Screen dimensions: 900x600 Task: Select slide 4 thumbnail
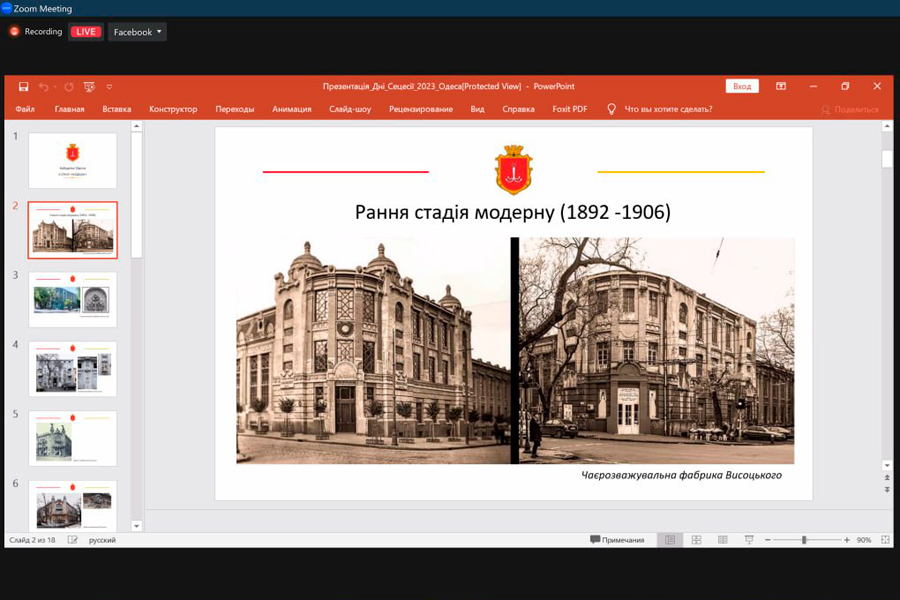click(73, 369)
